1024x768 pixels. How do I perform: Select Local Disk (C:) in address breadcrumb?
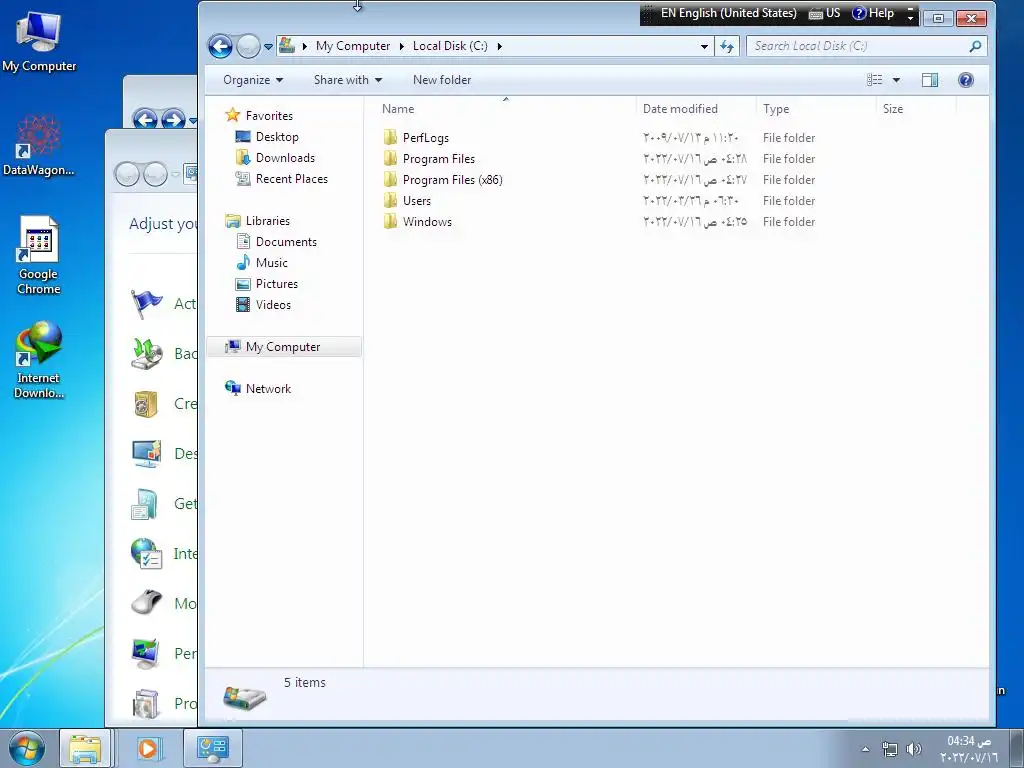pos(450,46)
